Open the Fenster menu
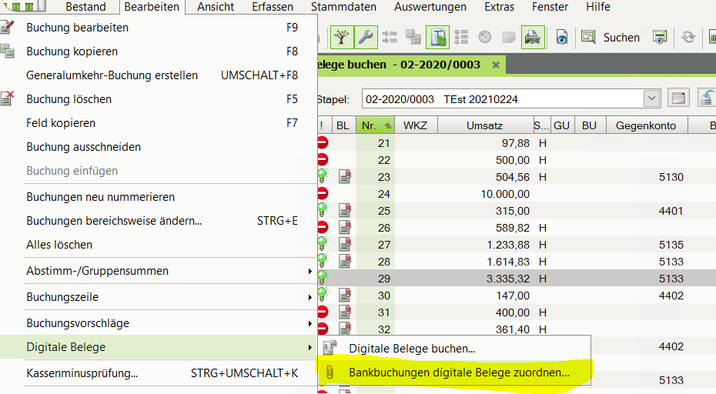 point(550,7)
